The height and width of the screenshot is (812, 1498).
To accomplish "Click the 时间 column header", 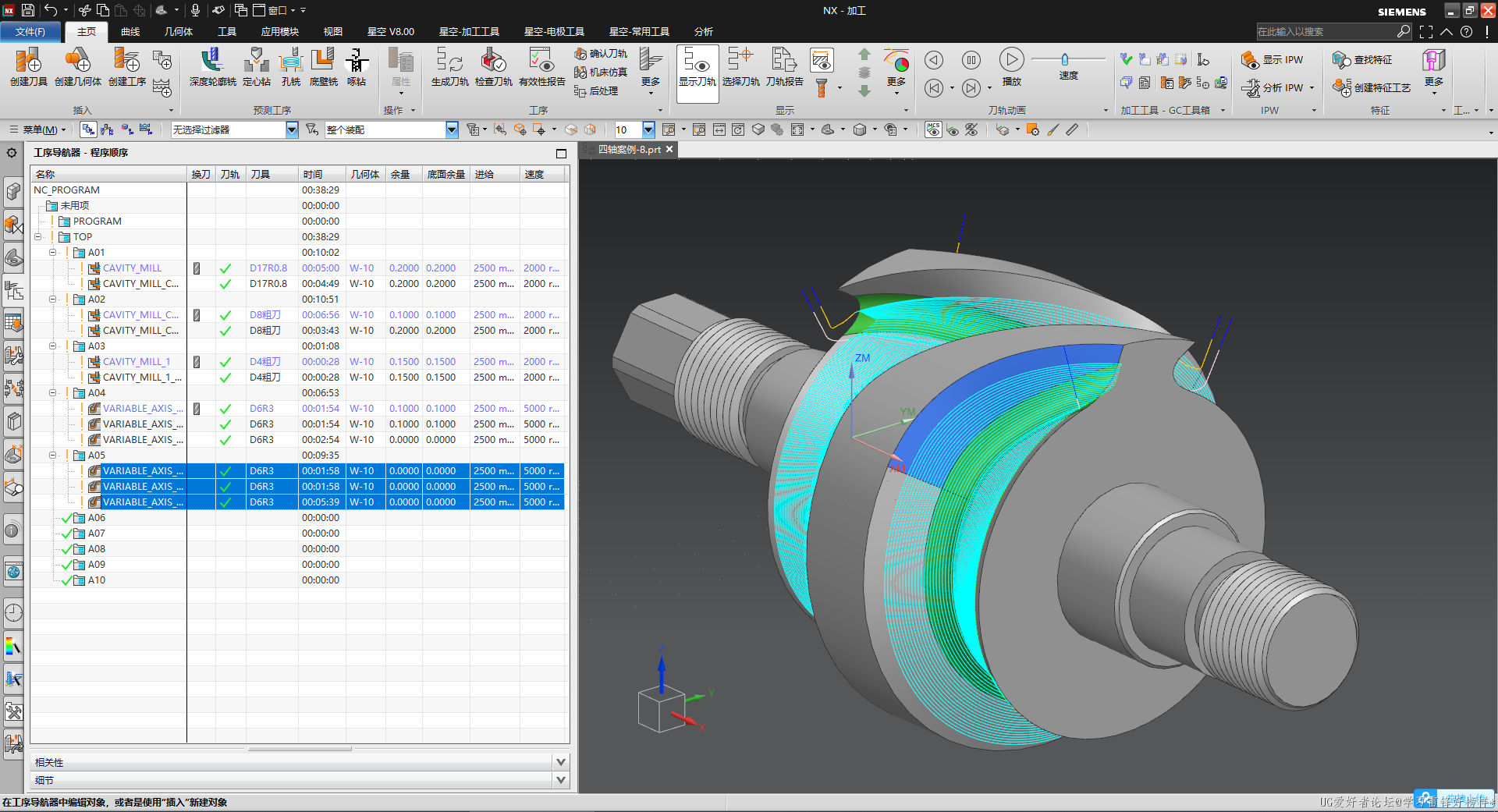I will click(321, 174).
